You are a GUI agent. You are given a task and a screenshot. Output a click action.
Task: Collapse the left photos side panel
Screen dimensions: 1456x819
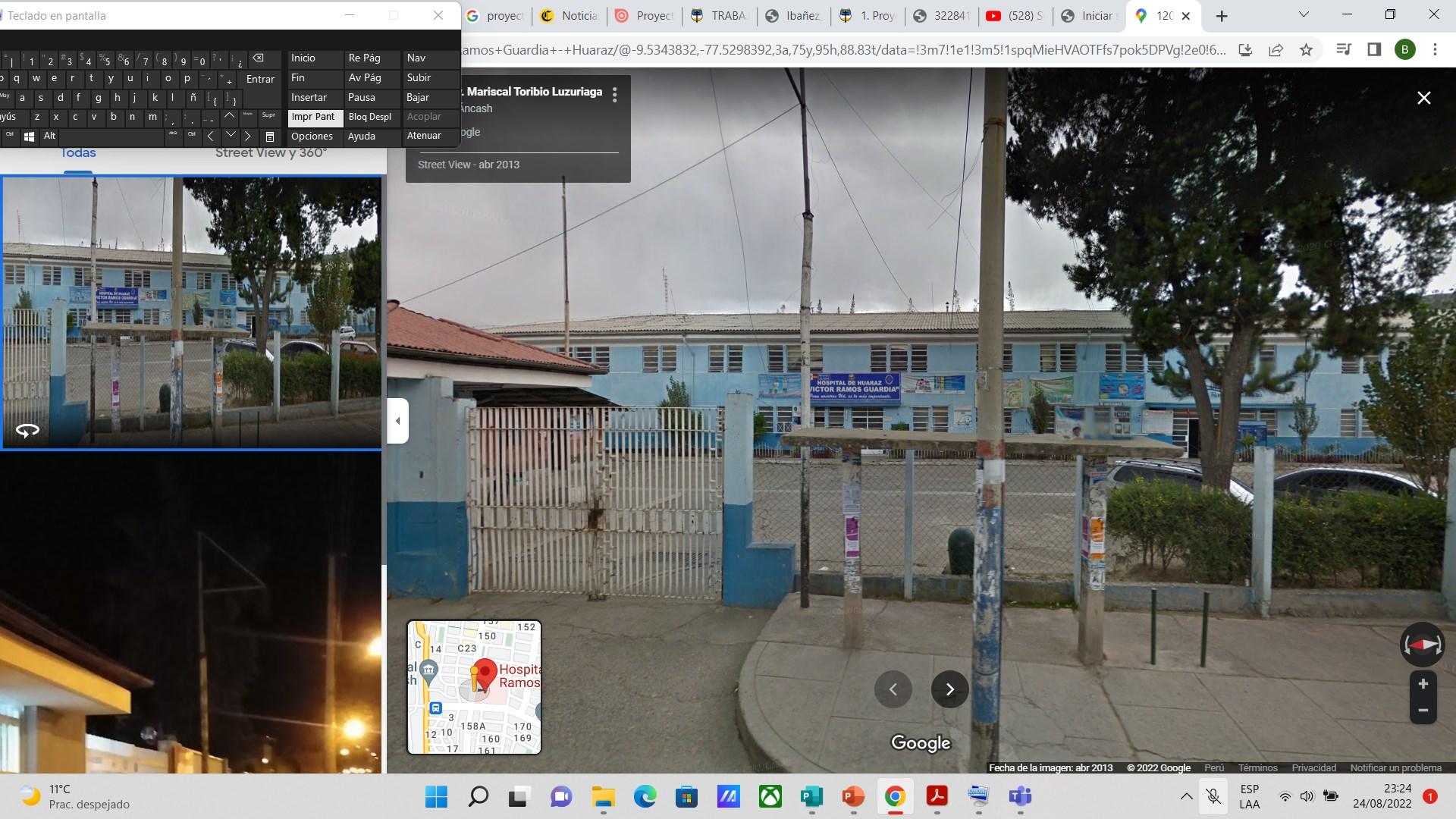point(397,420)
